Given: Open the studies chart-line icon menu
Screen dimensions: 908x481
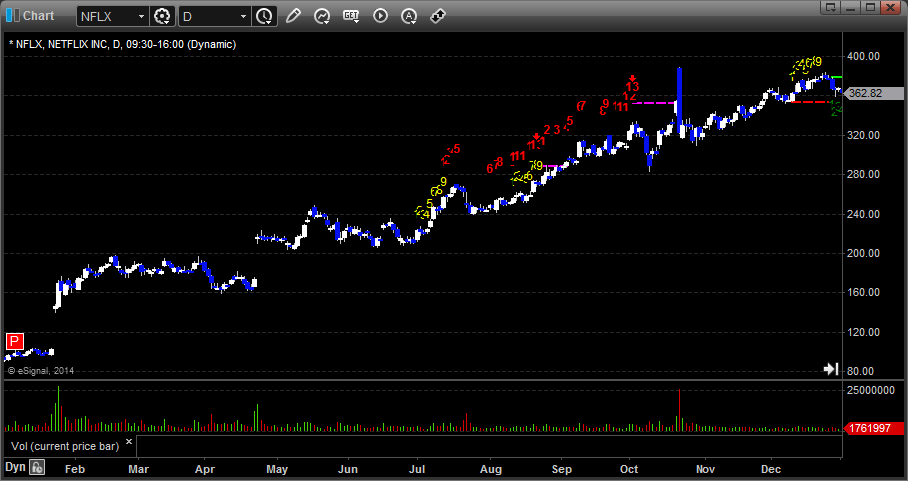Looking at the screenshot, I should click(x=322, y=16).
